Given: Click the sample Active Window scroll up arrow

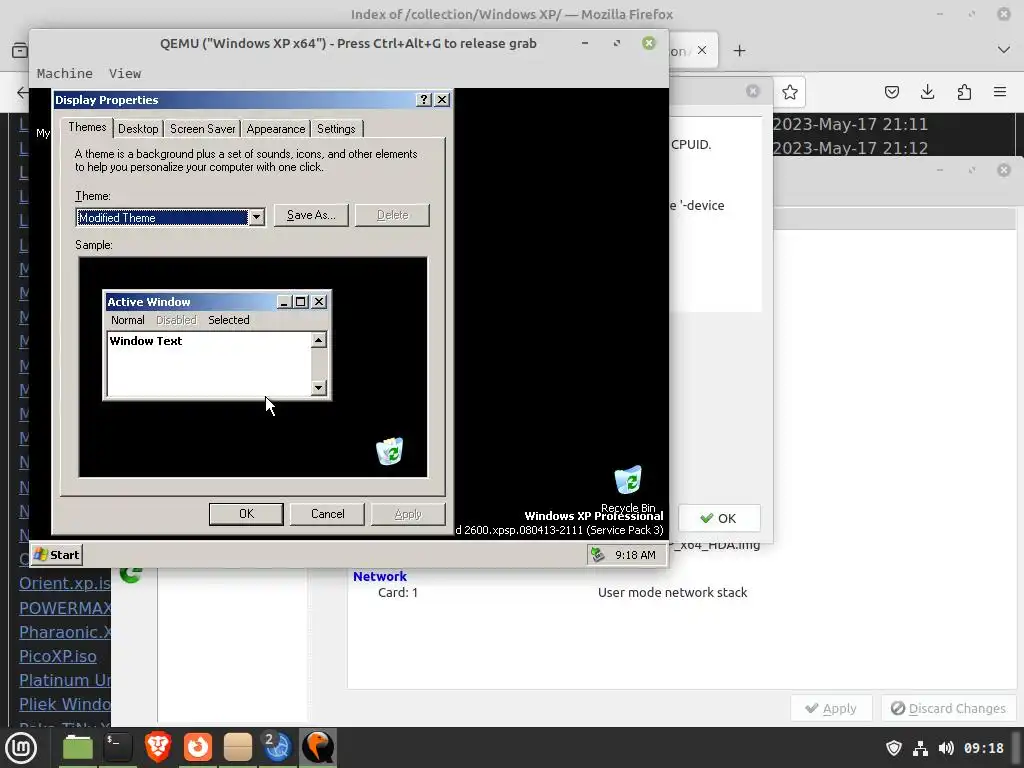Looking at the screenshot, I should (x=319, y=340).
